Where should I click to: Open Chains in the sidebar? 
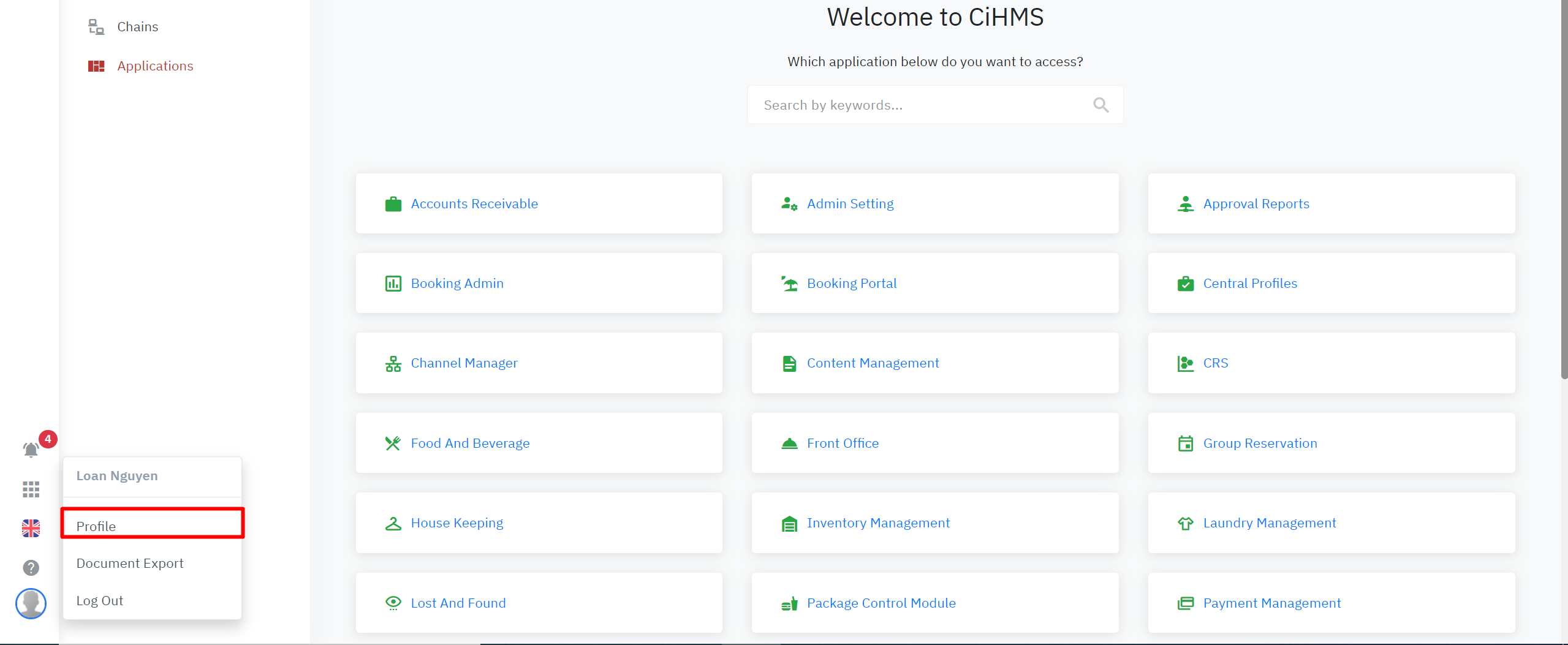coord(137,26)
